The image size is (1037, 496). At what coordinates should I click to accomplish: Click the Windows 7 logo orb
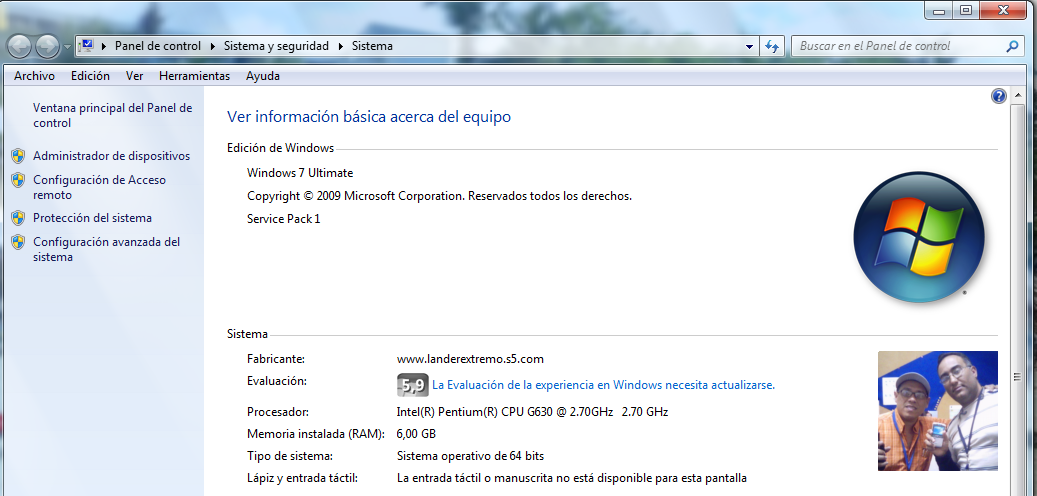[919, 237]
